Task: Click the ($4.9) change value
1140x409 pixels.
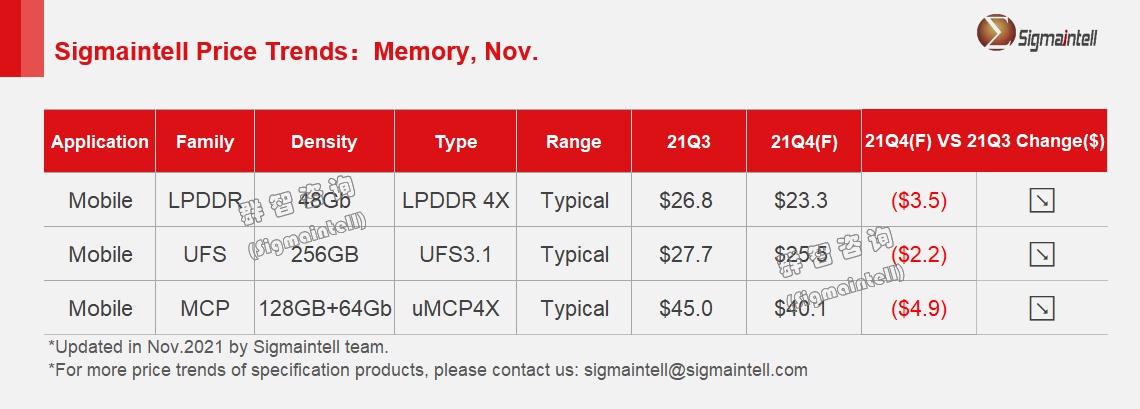Action: (919, 309)
